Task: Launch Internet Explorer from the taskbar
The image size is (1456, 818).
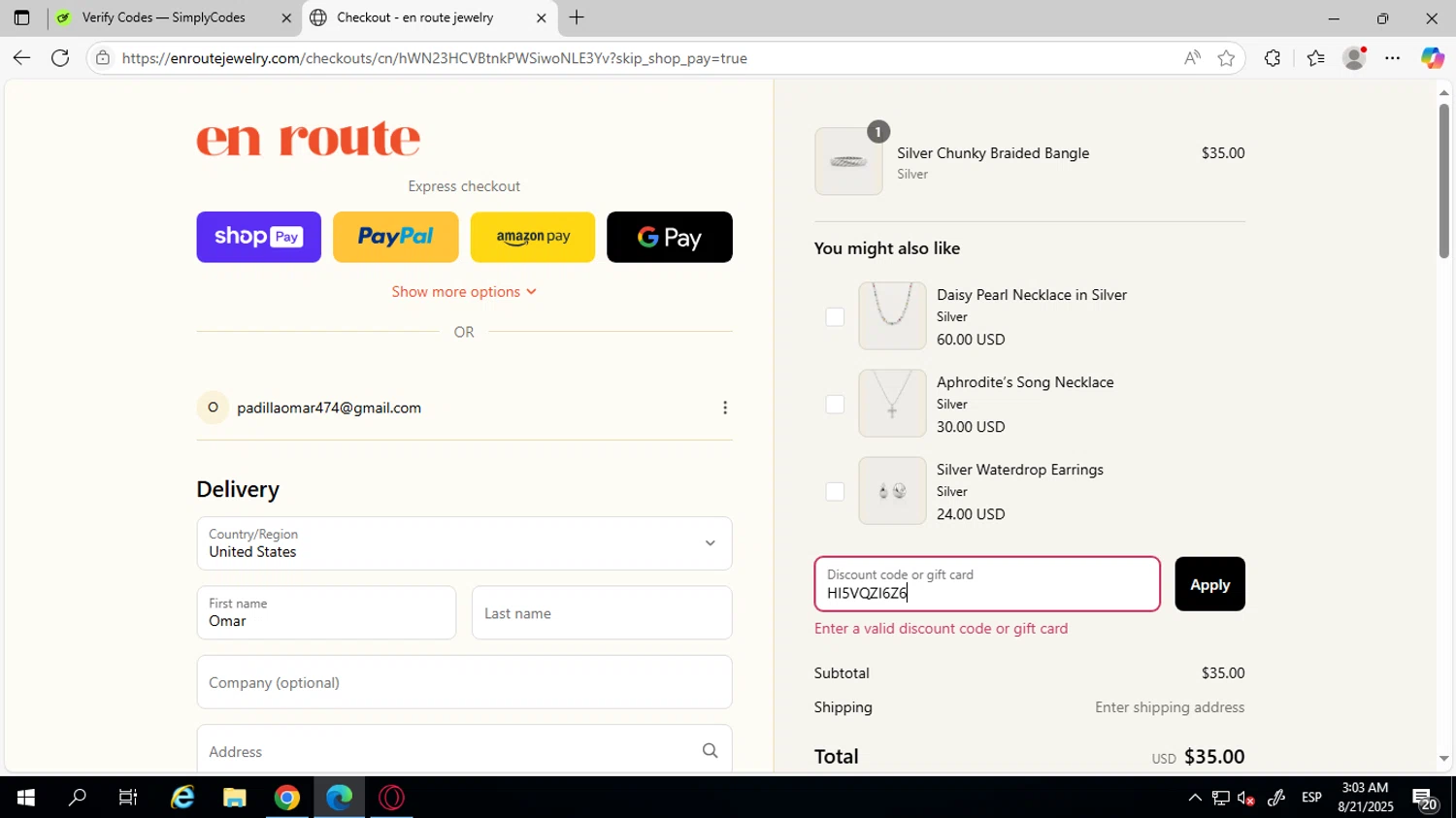Action: [182, 798]
